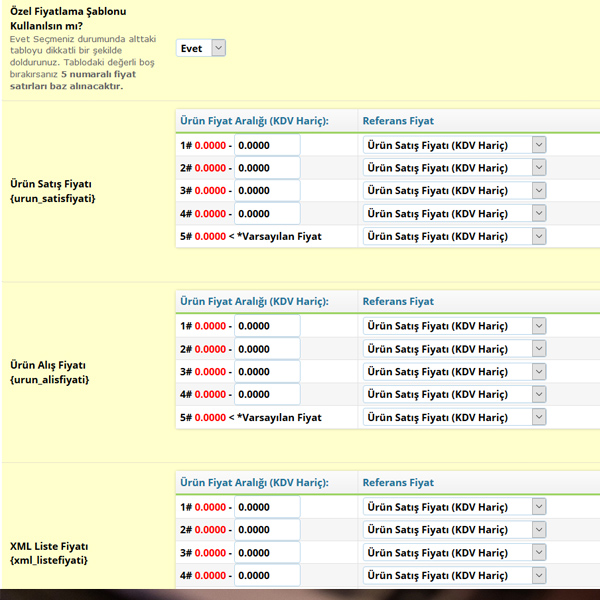The image size is (600, 600).
Task: Open row 3# reference price dropdown for Ürün Alış Fiyatı
Action: pos(454,372)
